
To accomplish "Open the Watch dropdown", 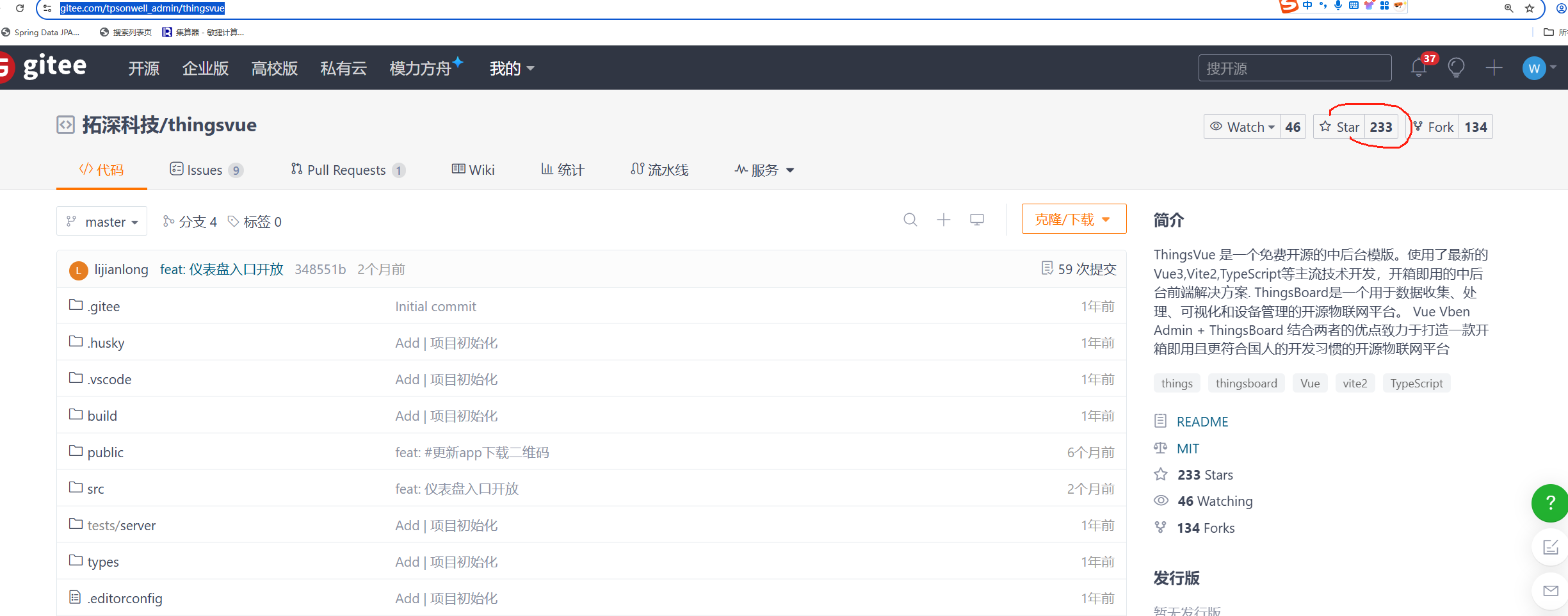I will 1241,127.
